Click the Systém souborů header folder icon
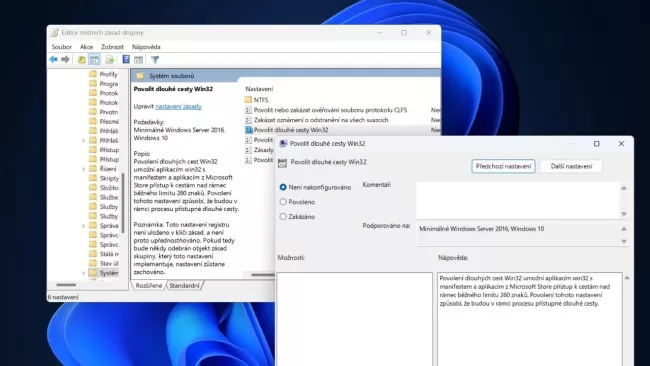This screenshot has height=366, width=650. pos(140,76)
